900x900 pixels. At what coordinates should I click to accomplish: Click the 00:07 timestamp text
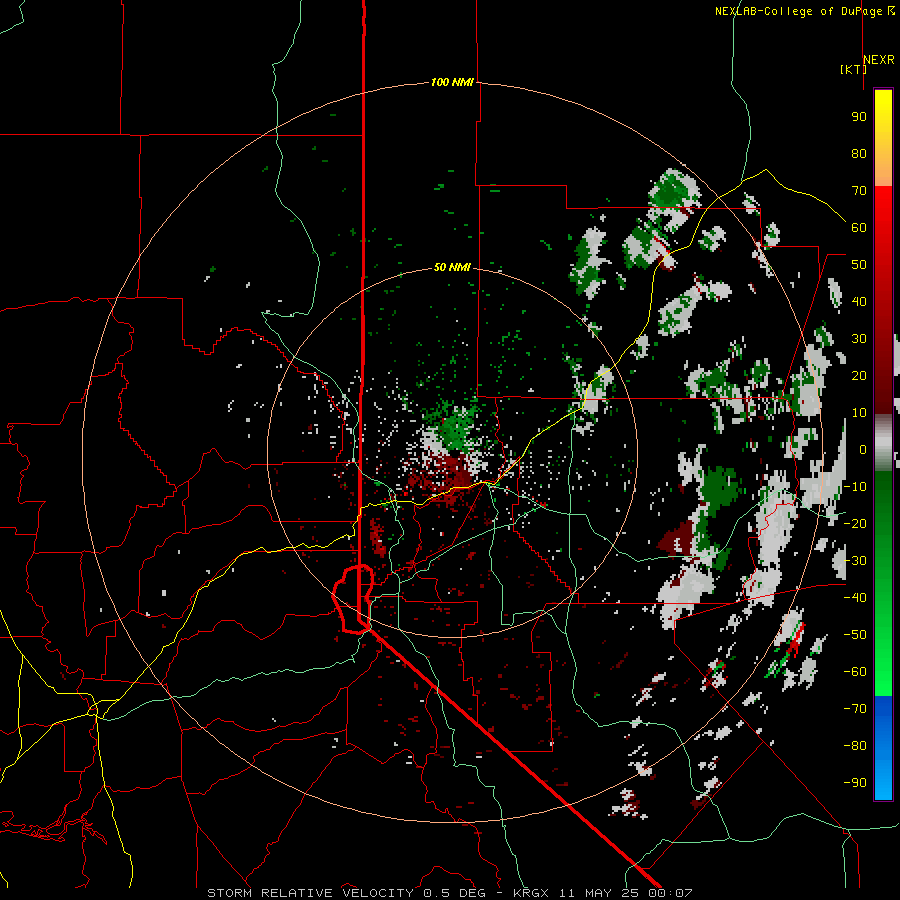(x=670, y=893)
